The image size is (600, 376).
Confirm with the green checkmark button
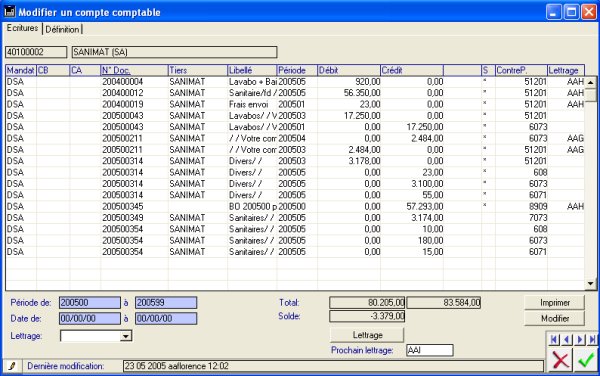click(585, 360)
